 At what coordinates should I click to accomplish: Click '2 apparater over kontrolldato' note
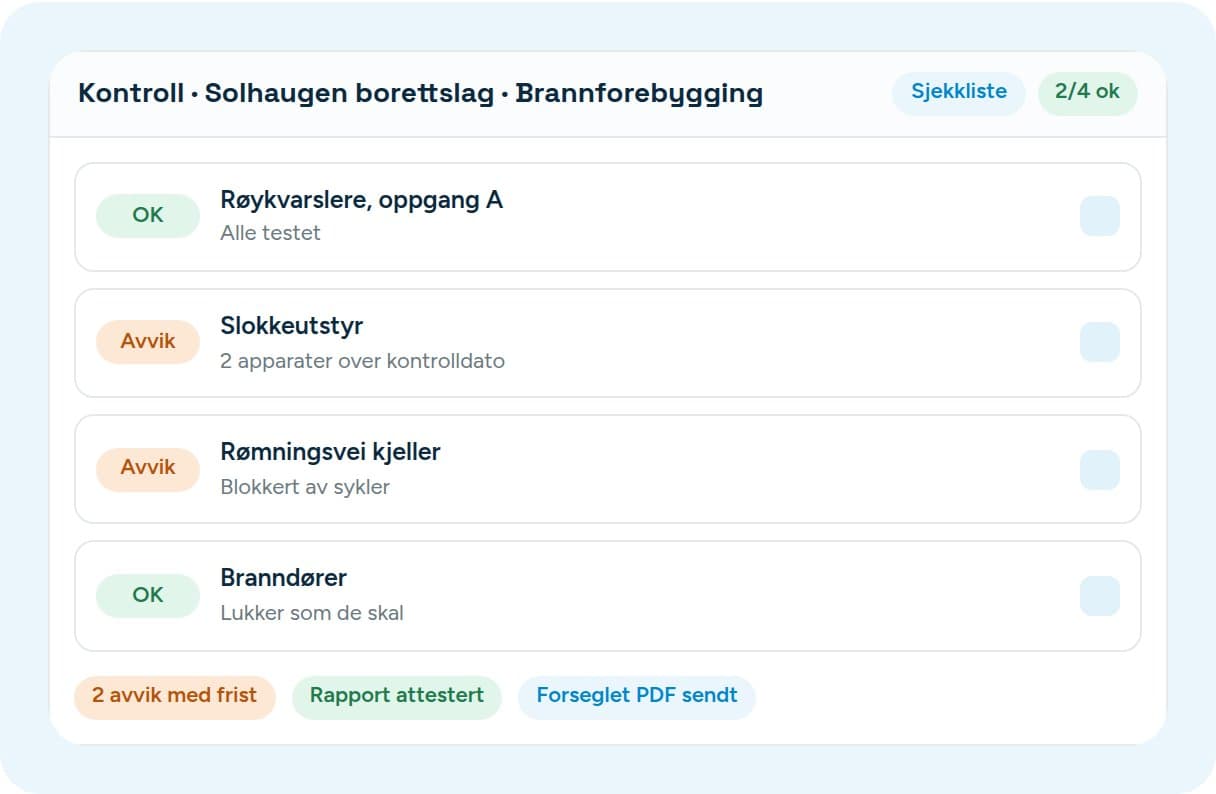(362, 361)
